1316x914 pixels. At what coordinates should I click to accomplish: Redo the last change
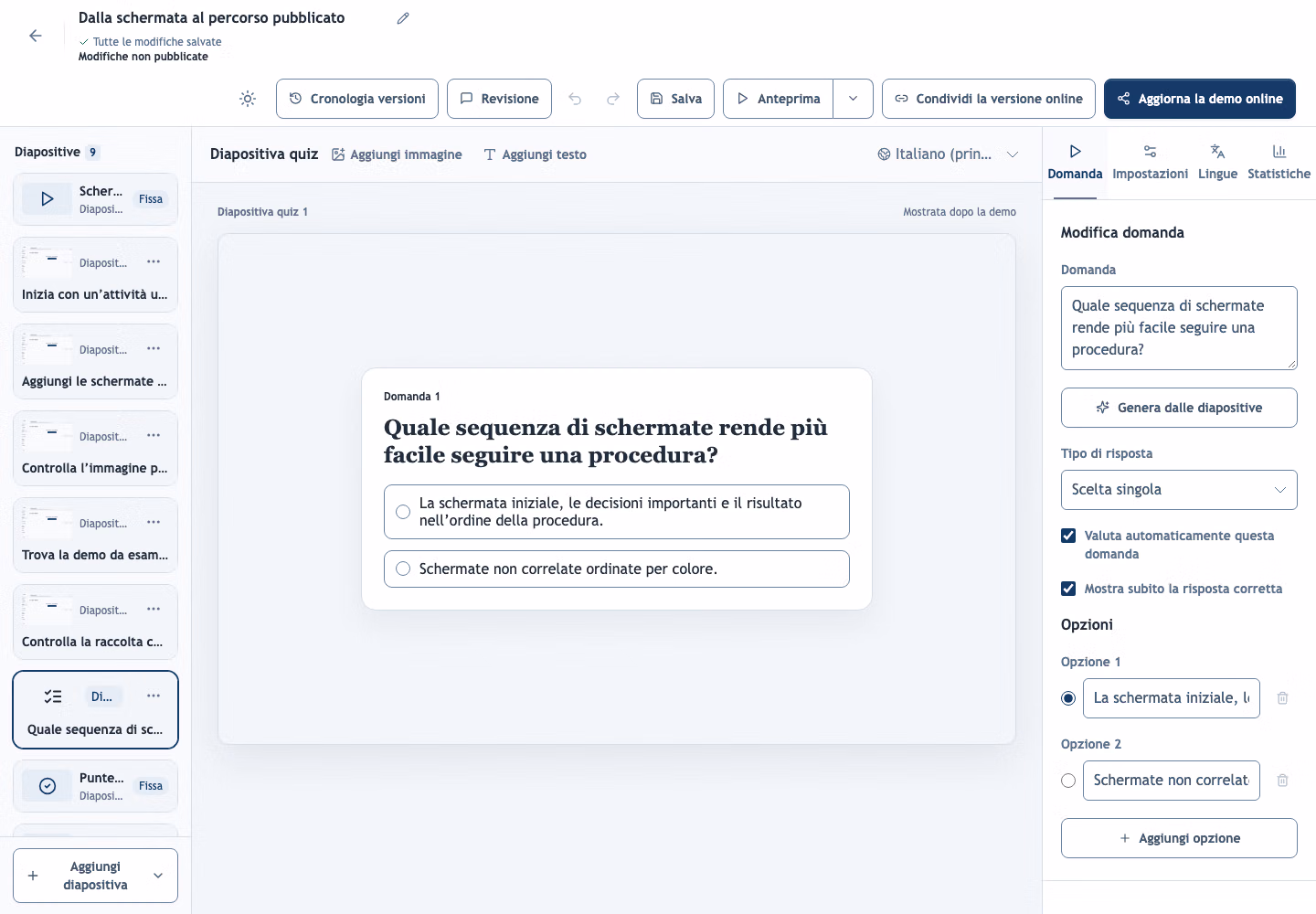613,99
